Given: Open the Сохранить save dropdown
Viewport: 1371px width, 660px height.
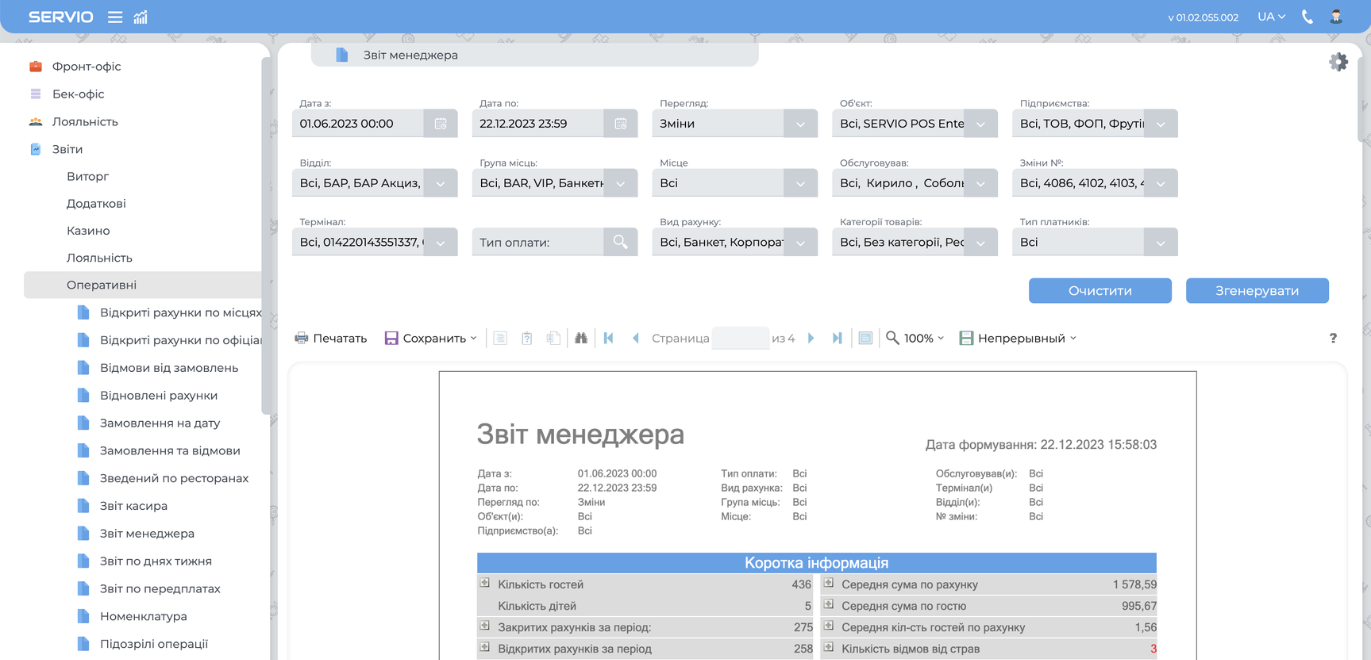Looking at the screenshot, I should (431, 338).
